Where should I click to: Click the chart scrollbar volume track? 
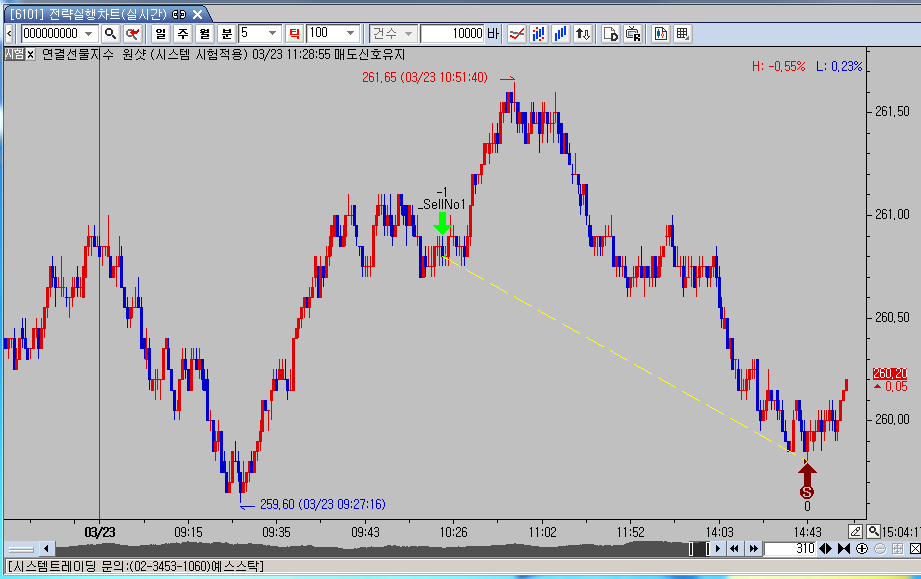tap(370, 549)
